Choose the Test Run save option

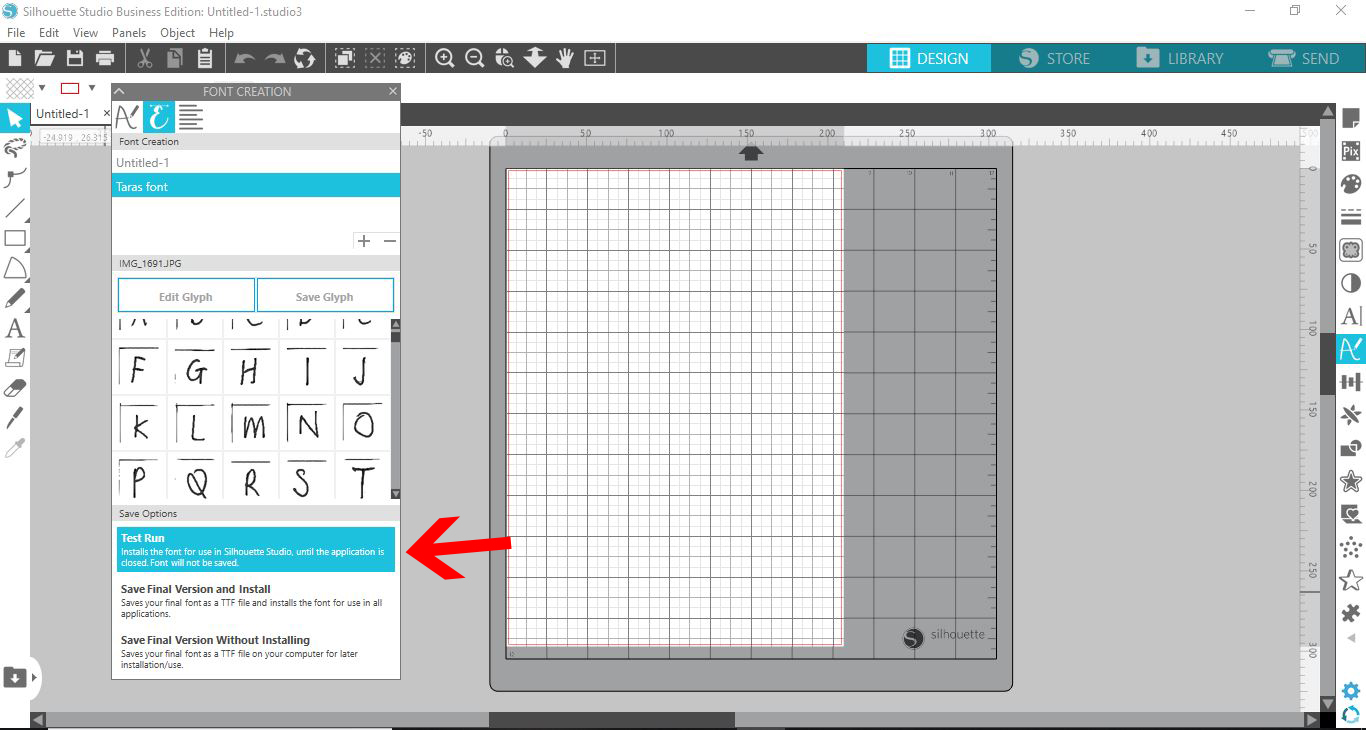pos(256,549)
